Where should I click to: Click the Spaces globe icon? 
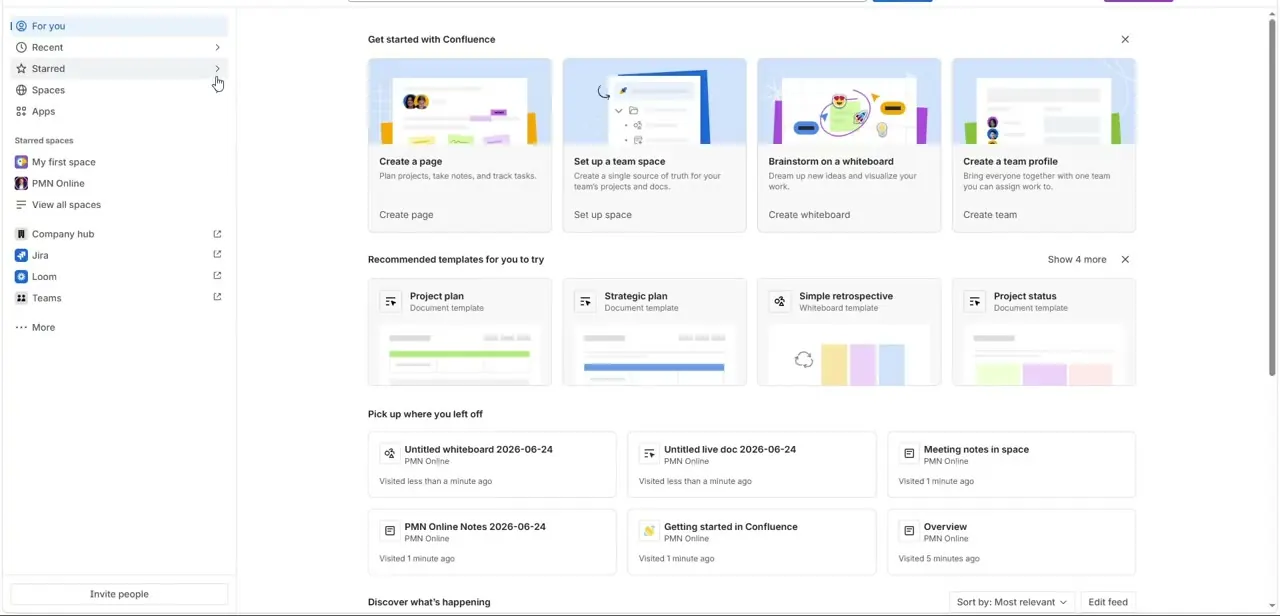21,90
